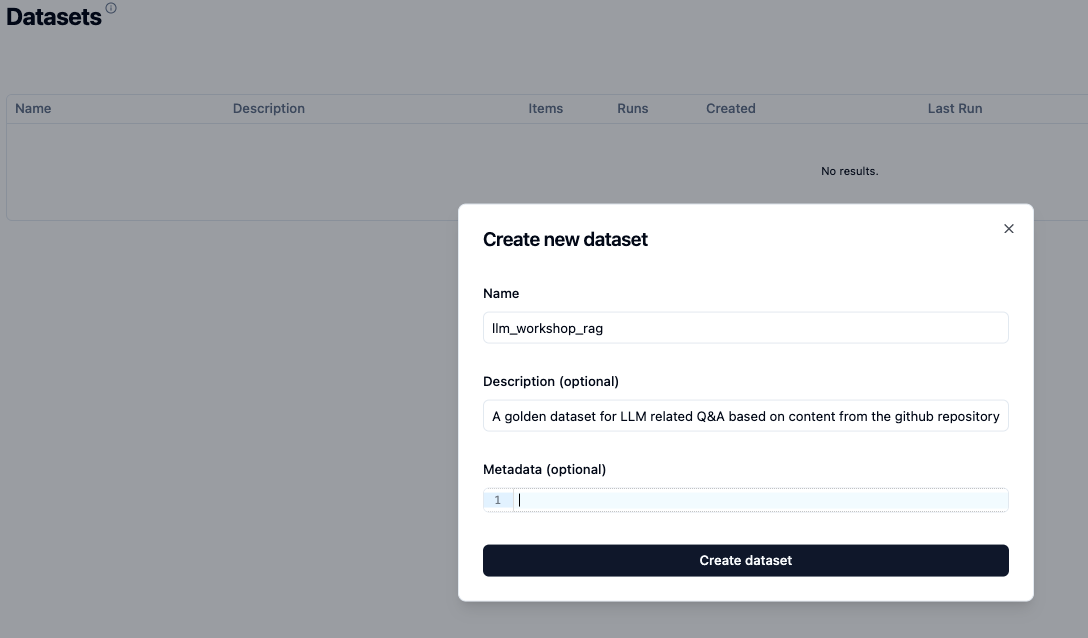Select the Items column header
Screen dimensions: 1088x638
545,109
